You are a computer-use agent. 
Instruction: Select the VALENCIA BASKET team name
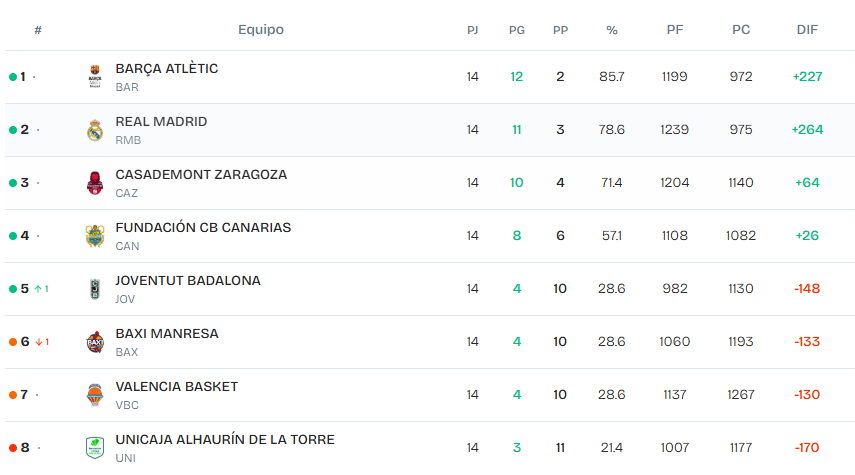pyautogui.click(x=176, y=387)
